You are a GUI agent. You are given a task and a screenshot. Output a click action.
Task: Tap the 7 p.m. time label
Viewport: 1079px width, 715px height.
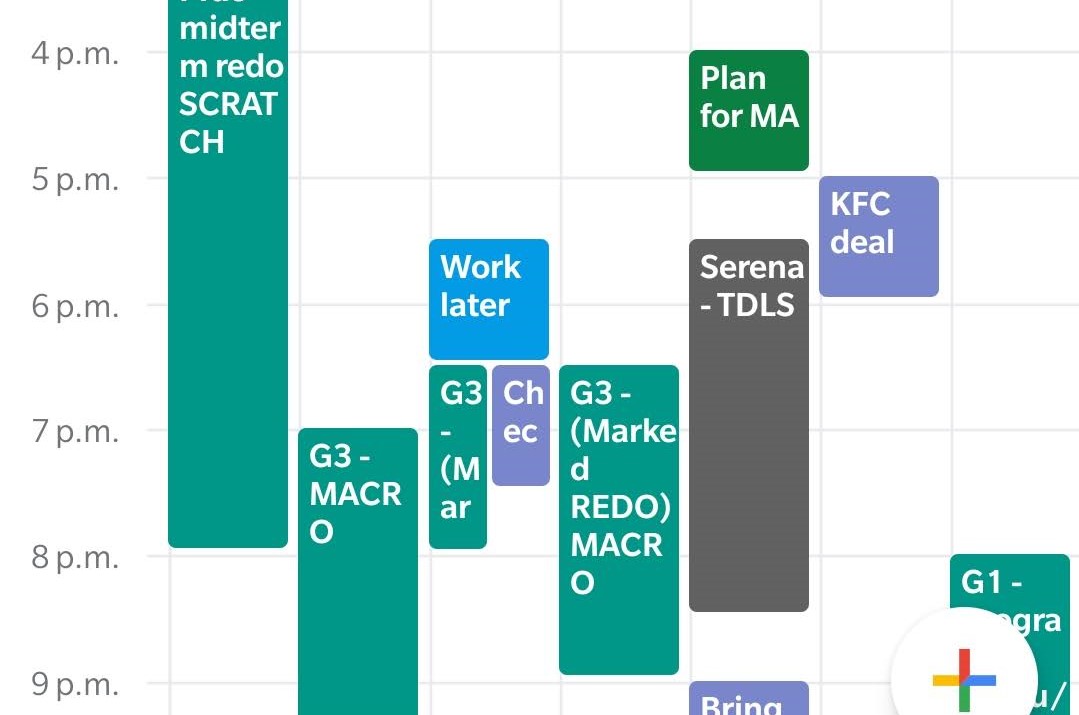pyautogui.click(x=75, y=431)
